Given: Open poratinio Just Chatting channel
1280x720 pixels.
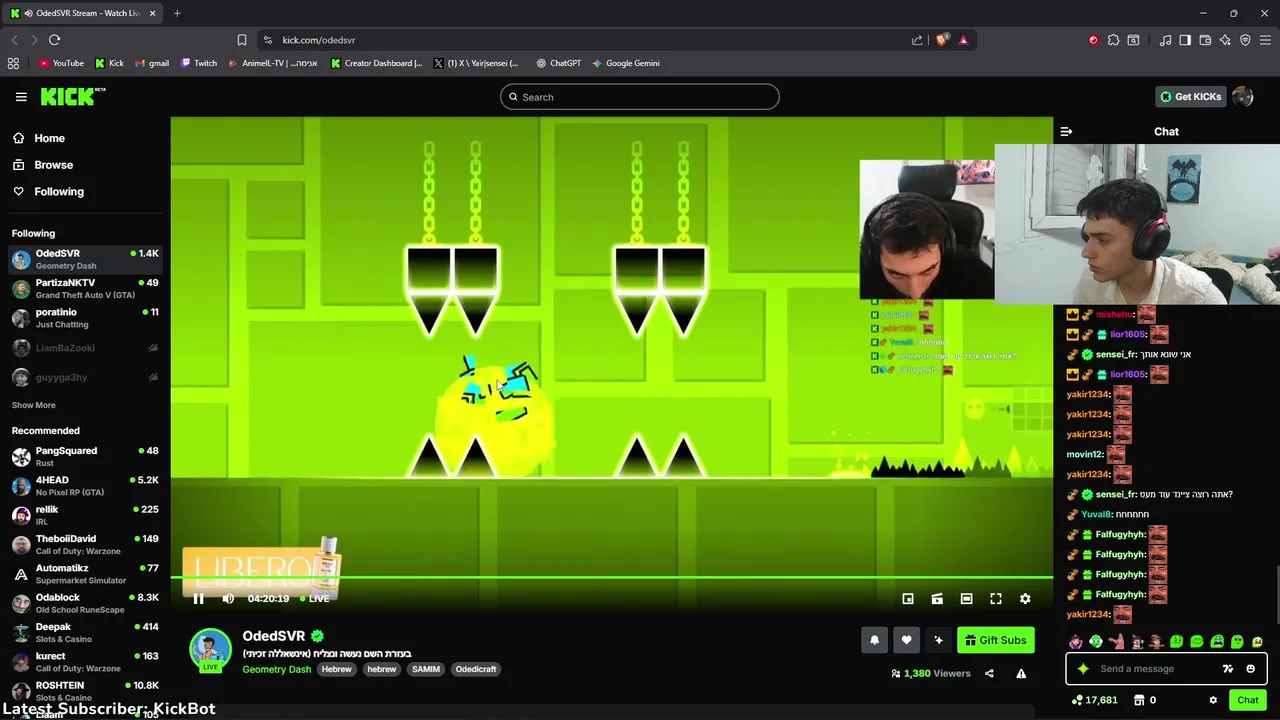Looking at the screenshot, I should click(x=85, y=318).
